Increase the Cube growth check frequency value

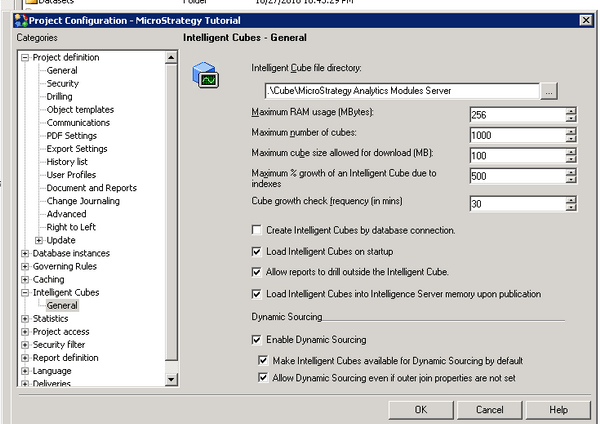571,199
